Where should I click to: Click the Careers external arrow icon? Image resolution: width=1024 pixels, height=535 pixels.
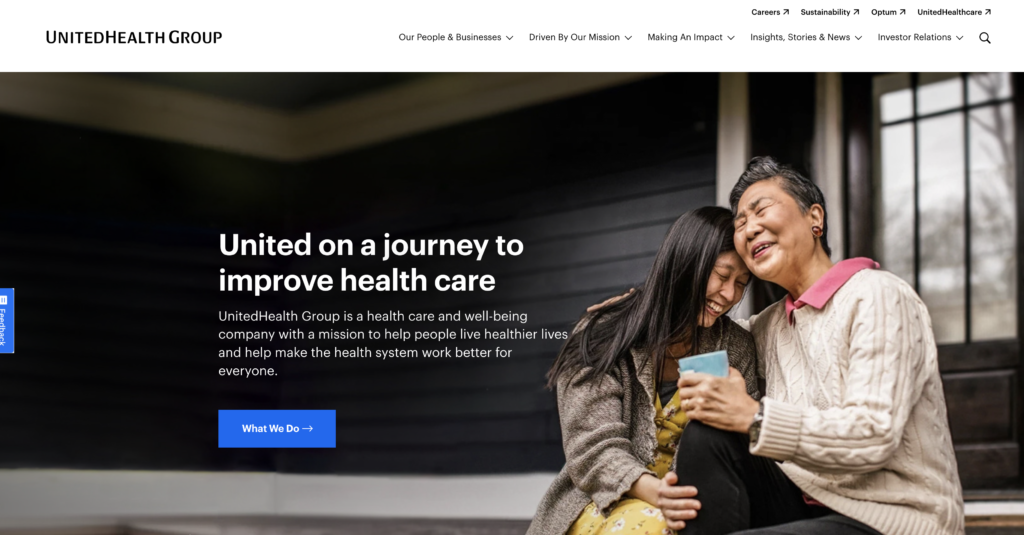tap(786, 12)
